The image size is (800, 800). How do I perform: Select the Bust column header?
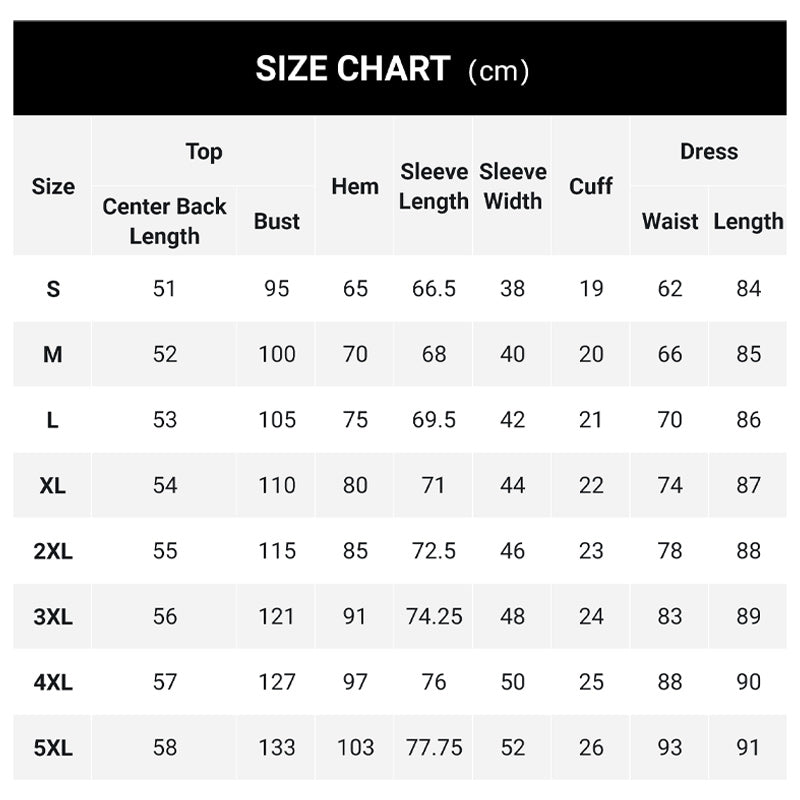pos(277,221)
